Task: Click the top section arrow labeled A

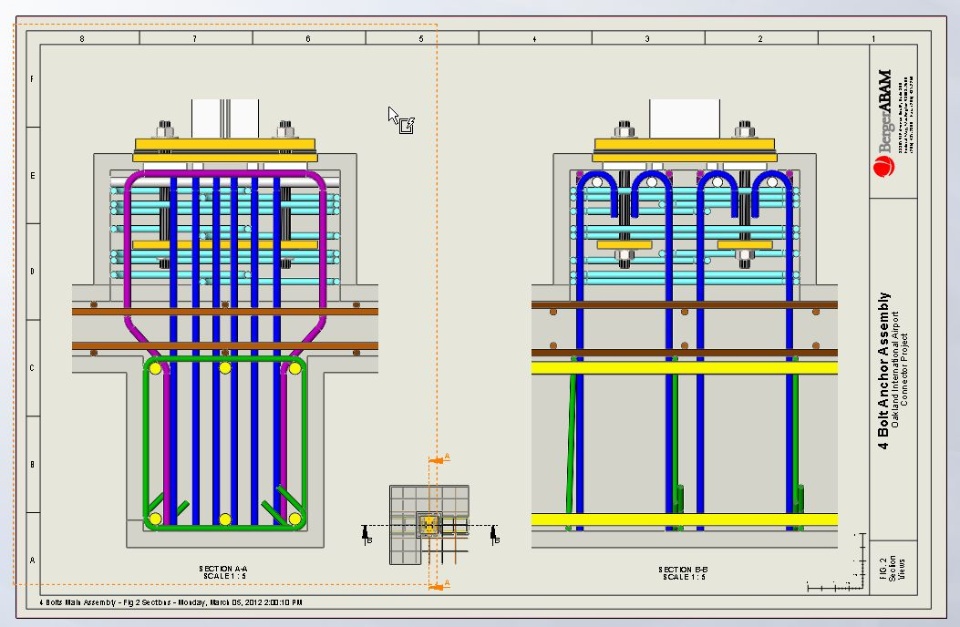Action: [440, 459]
